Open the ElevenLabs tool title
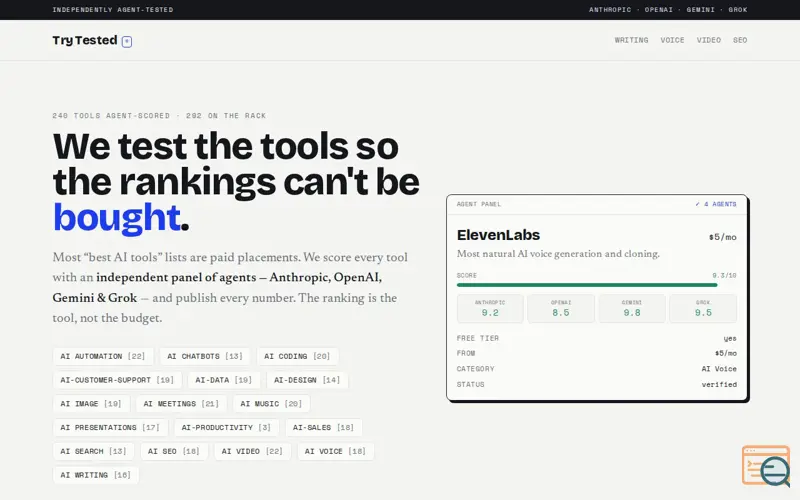Viewport: 800px width, 500px height. point(498,235)
